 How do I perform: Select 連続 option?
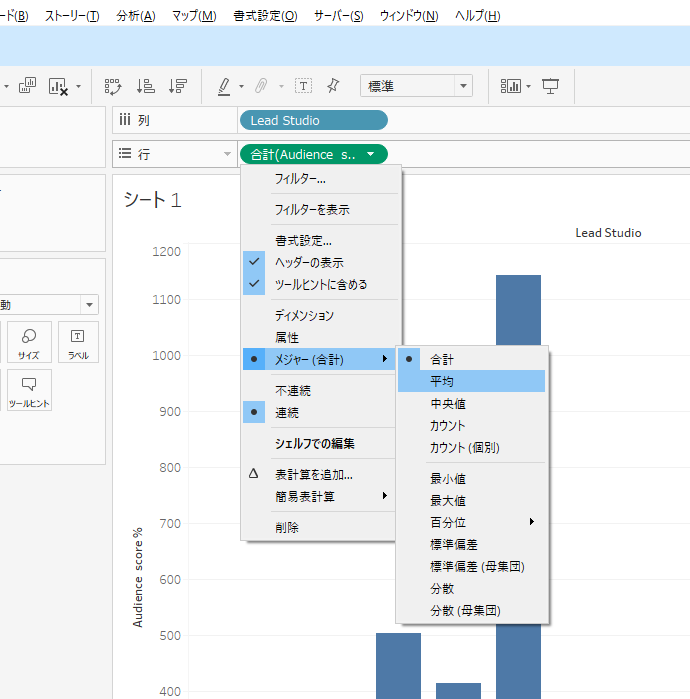pyautogui.click(x=319, y=412)
